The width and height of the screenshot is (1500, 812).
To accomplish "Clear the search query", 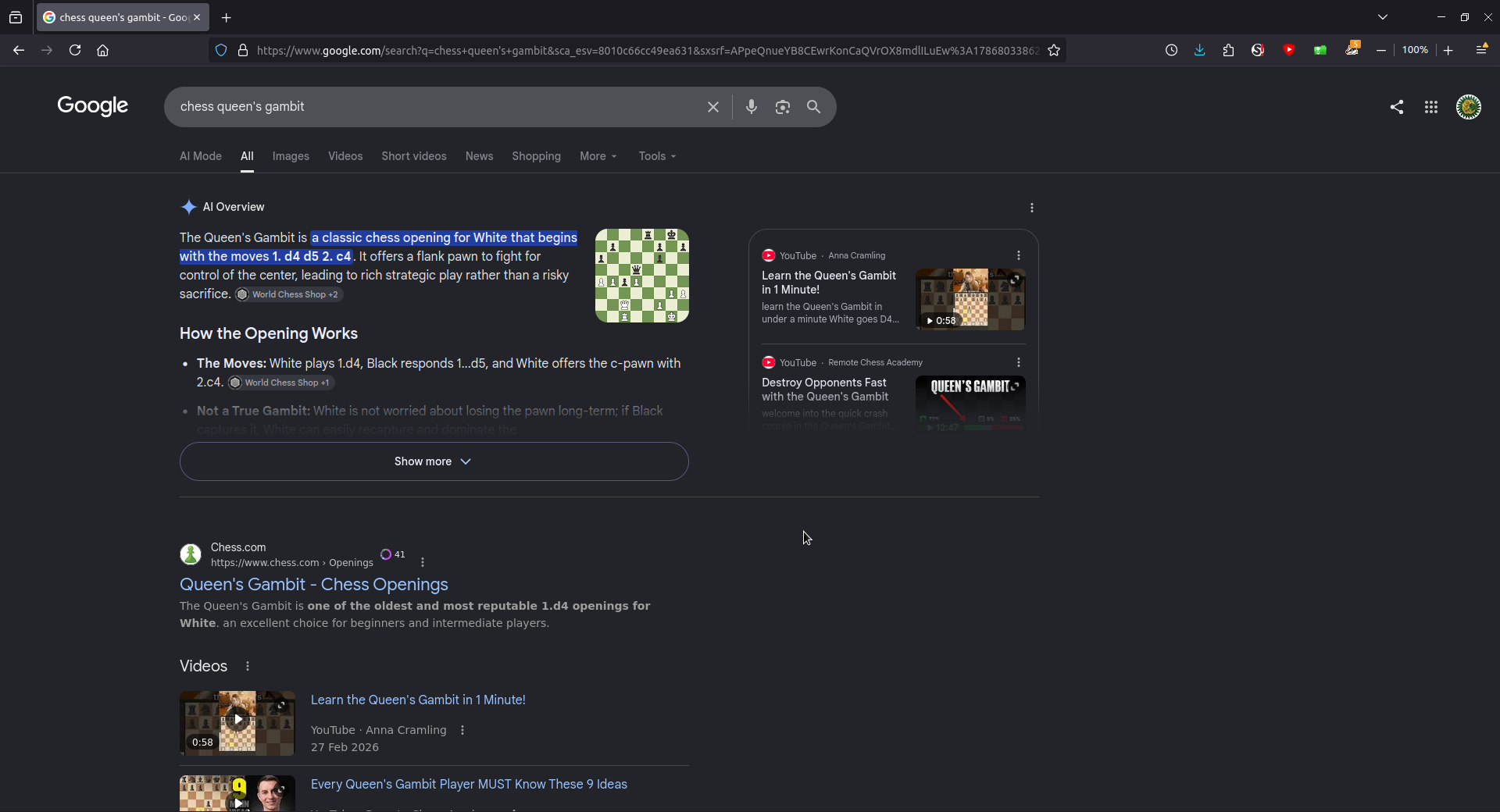I will tap(712, 107).
